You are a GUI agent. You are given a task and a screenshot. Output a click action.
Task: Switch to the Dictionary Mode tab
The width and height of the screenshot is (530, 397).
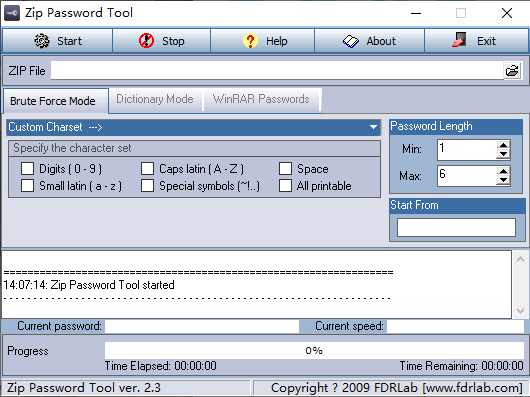click(x=155, y=99)
